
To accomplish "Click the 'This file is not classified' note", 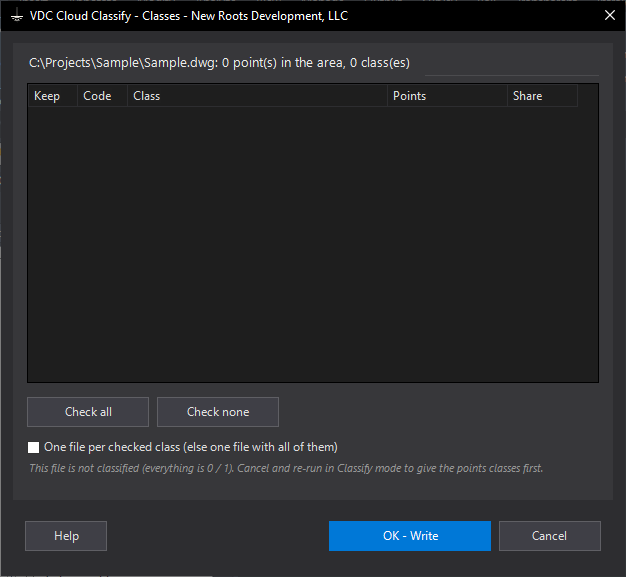I will [x=286, y=468].
